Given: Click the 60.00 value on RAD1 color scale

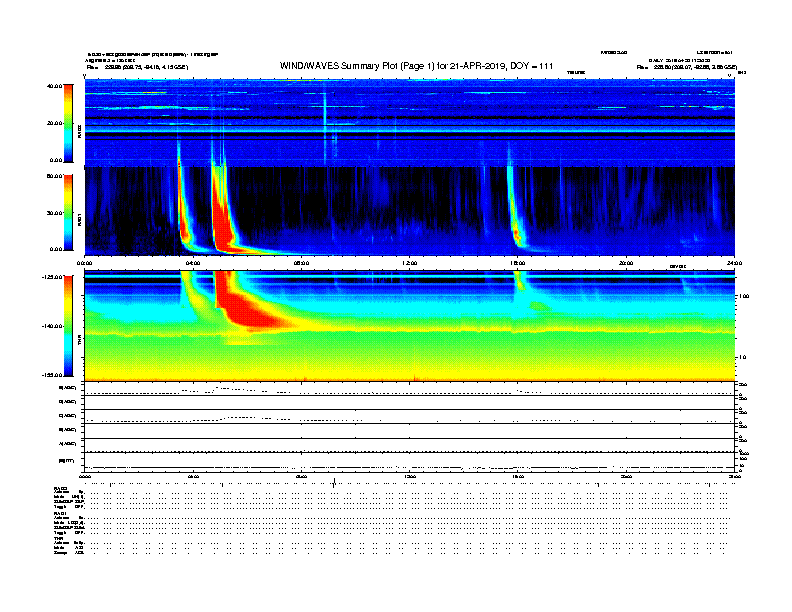Looking at the screenshot, I should click(55, 176).
